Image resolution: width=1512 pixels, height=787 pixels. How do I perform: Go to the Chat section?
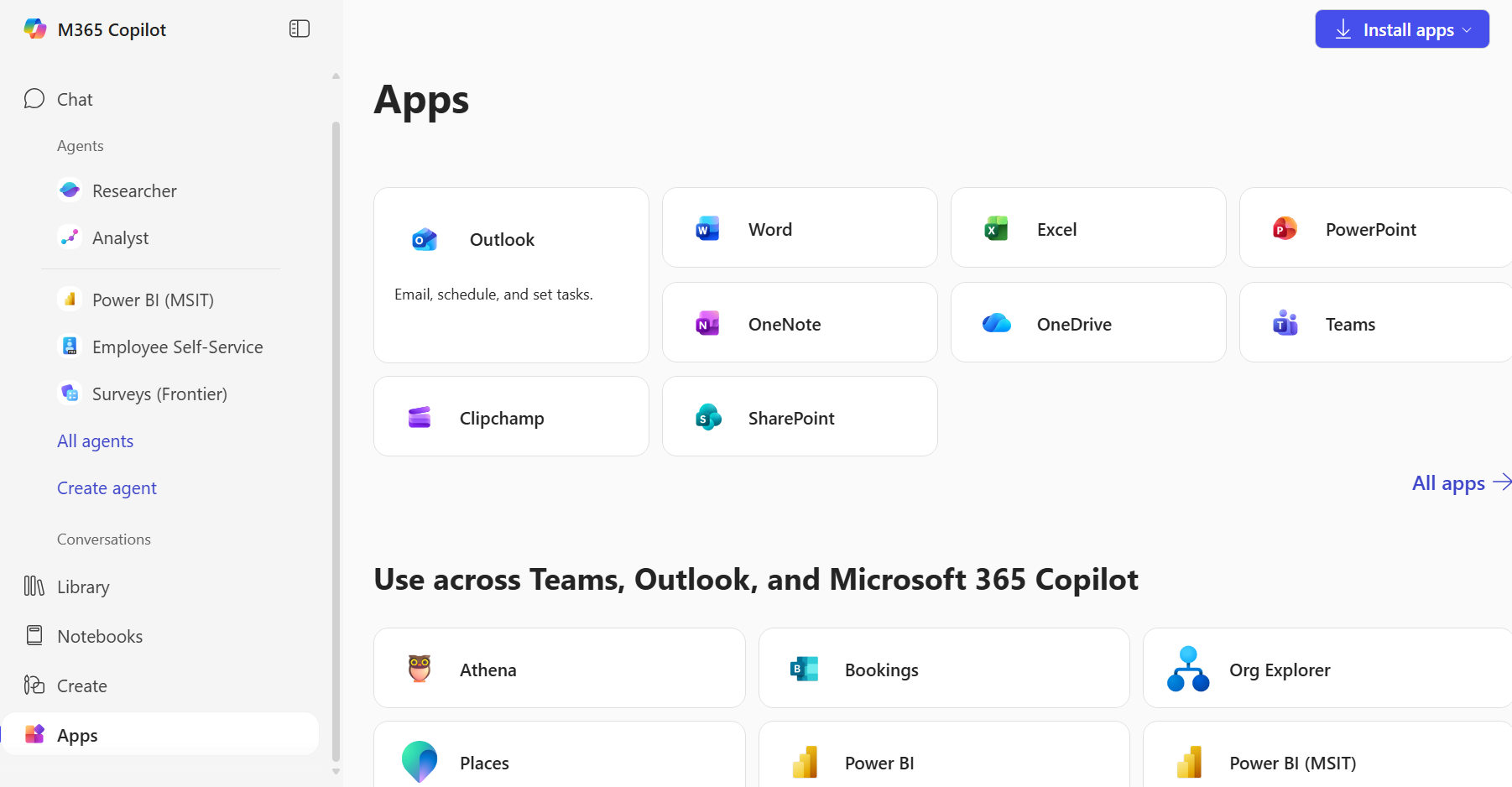click(74, 98)
